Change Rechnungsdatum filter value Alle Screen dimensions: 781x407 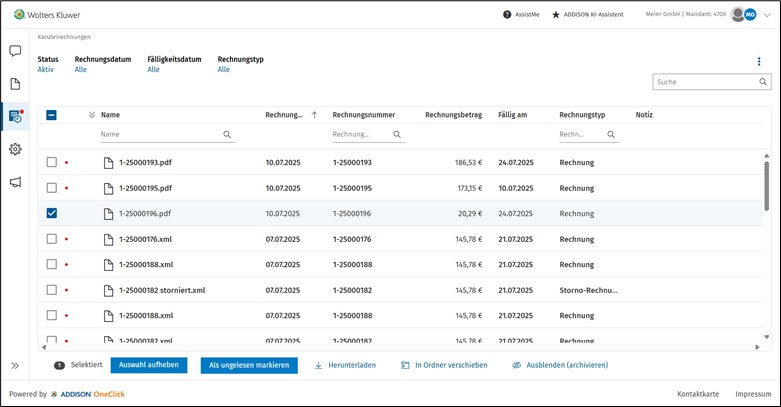(x=81, y=70)
